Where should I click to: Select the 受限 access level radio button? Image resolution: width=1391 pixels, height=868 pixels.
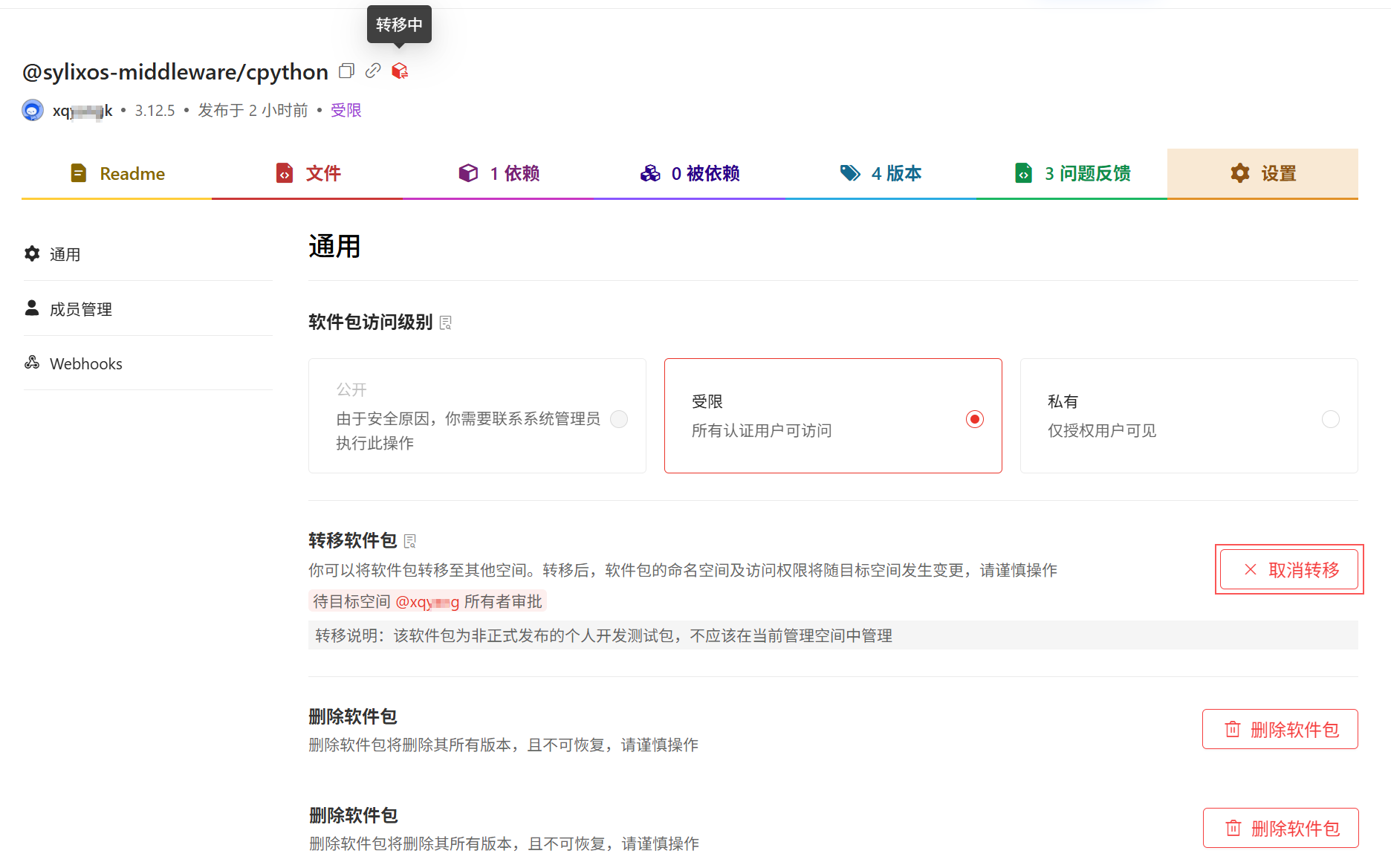click(x=974, y=419)
